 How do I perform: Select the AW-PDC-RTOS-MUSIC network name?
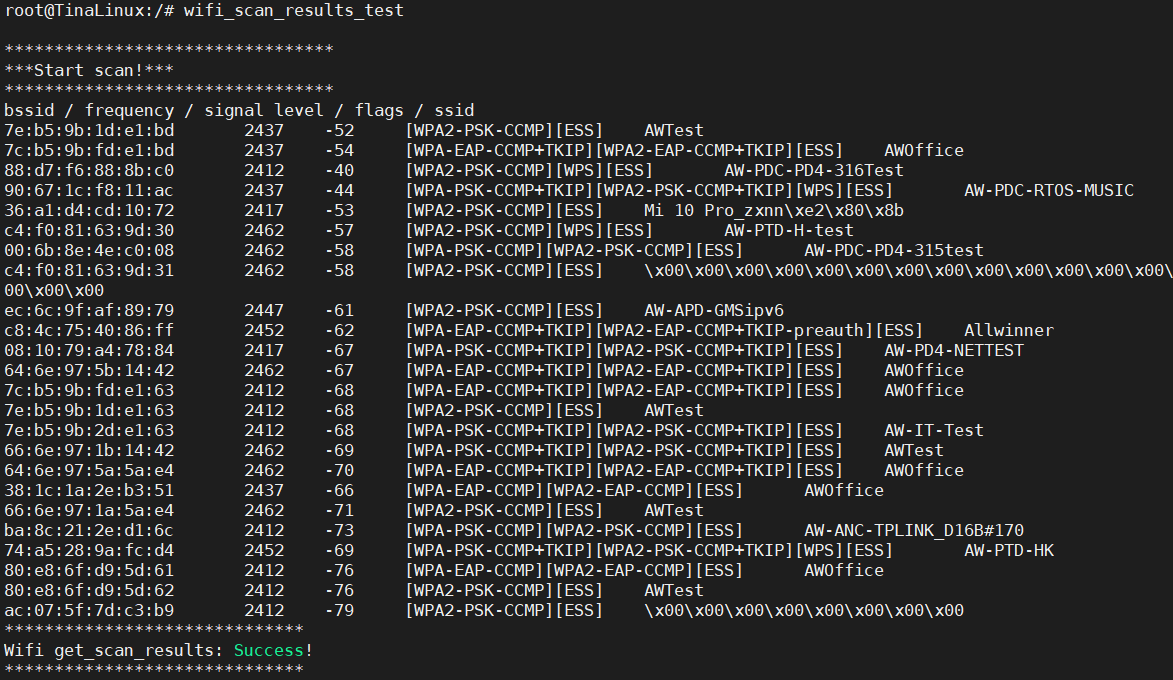pyautogui.click(x=1048, y=190)
